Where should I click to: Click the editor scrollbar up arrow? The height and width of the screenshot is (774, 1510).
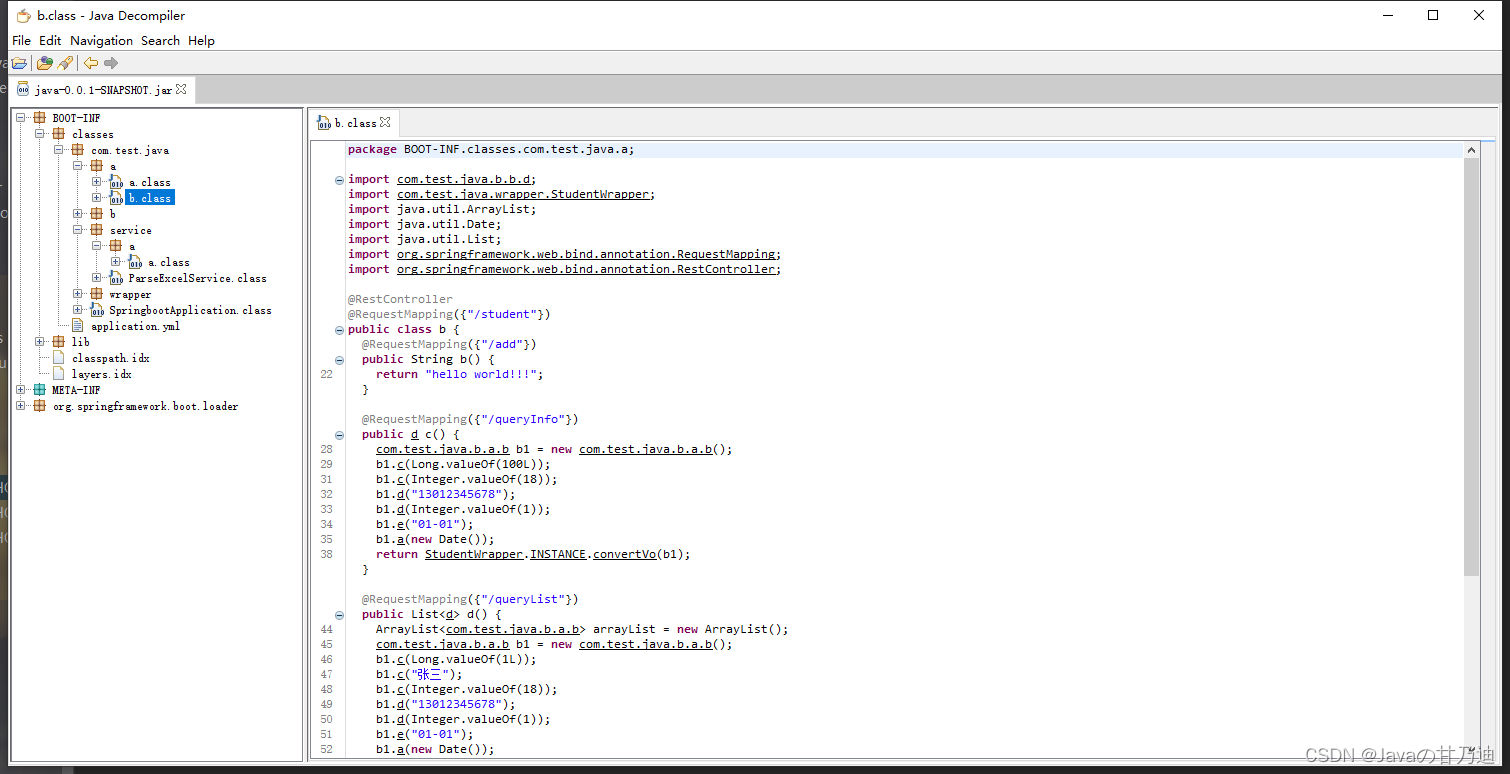[x=1471, y=150]
